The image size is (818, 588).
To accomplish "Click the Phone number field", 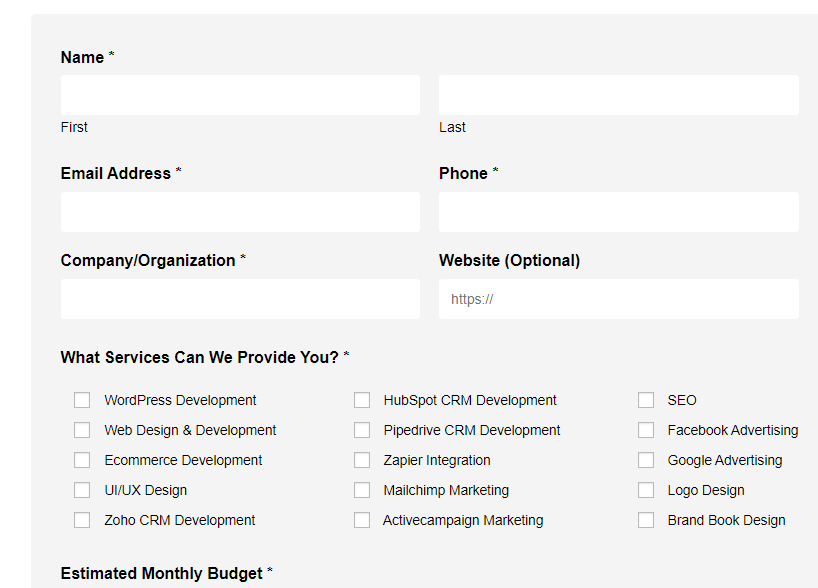I will [x=618, y=211].
